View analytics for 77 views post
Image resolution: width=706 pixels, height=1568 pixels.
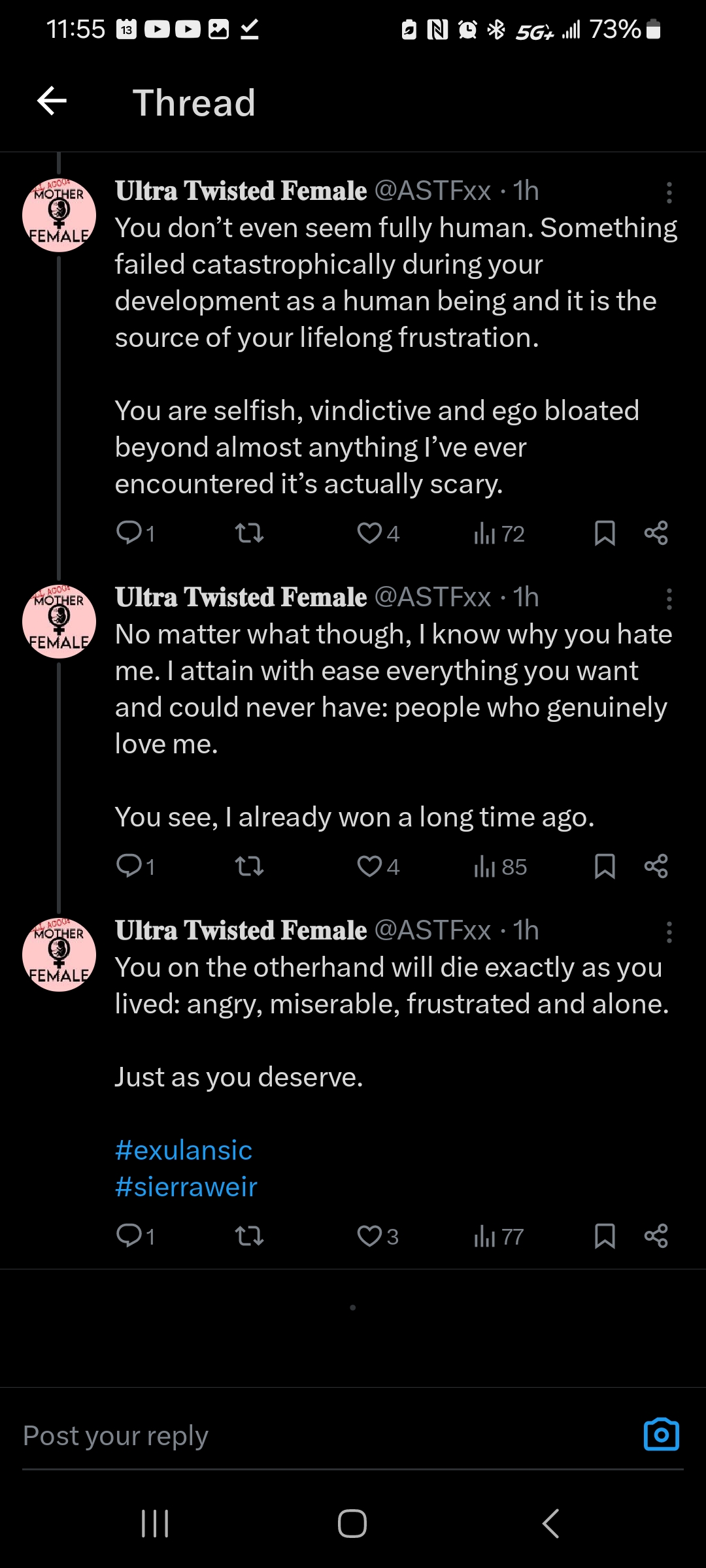coord(499,1236)
